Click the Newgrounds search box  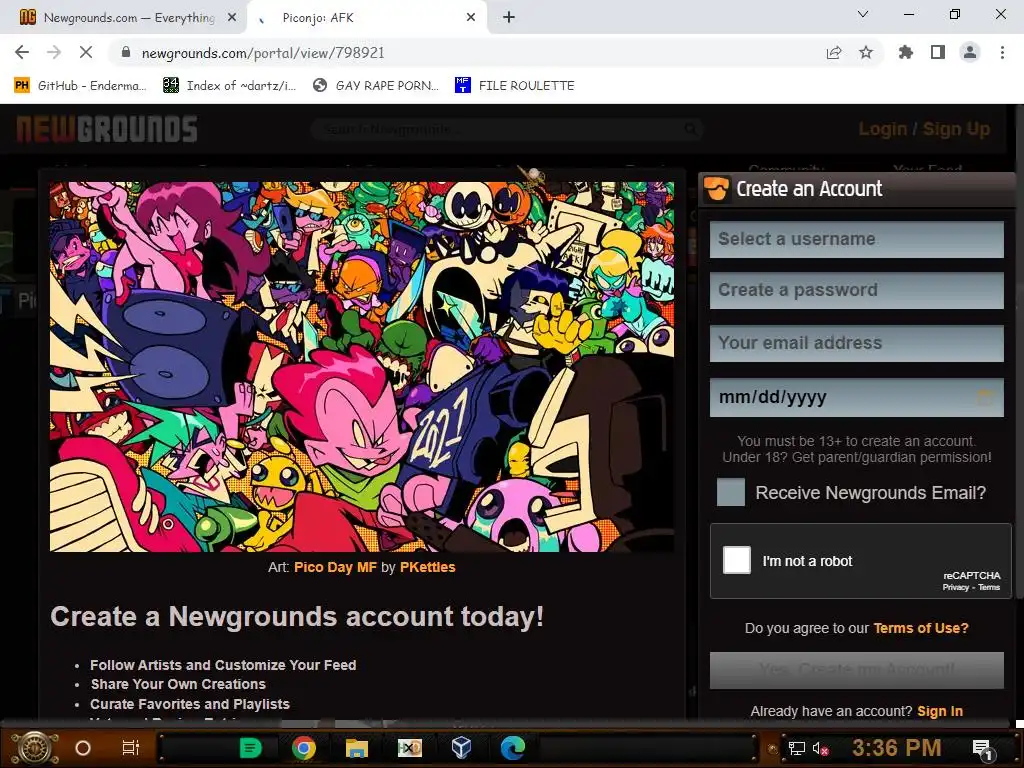click(x=506, y=129)
